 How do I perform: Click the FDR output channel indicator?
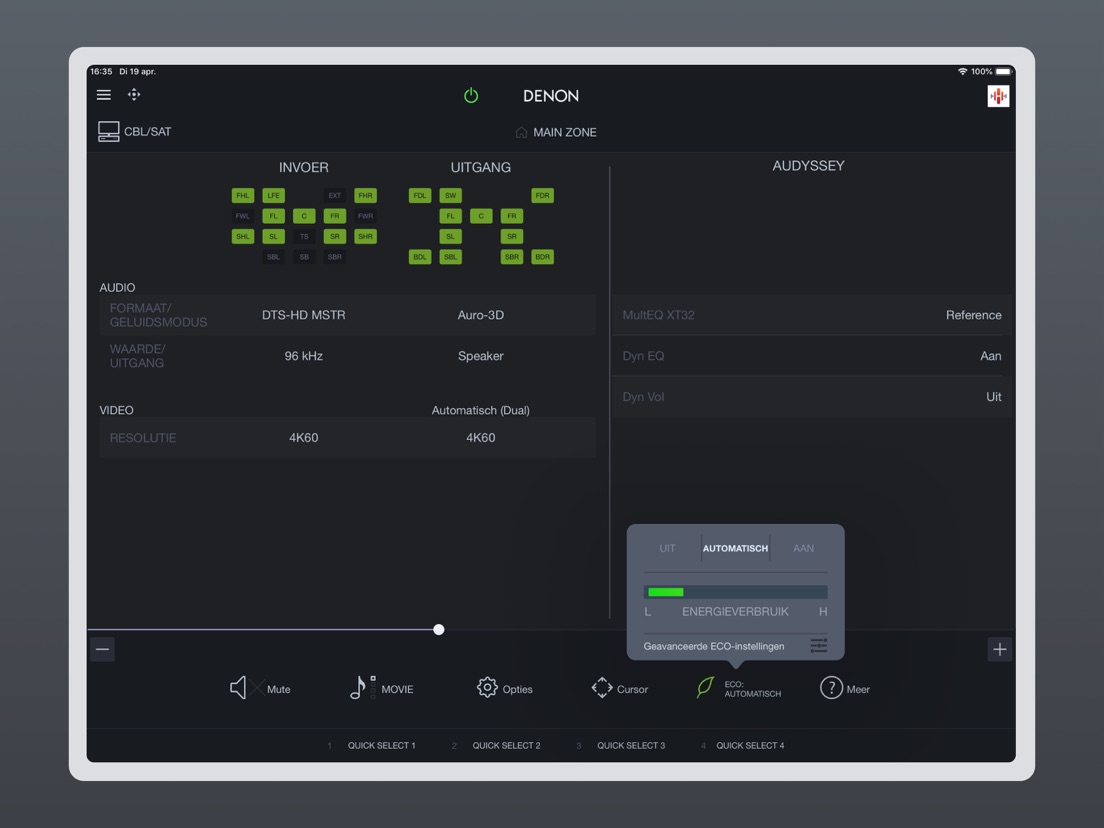tap(542, 195)
